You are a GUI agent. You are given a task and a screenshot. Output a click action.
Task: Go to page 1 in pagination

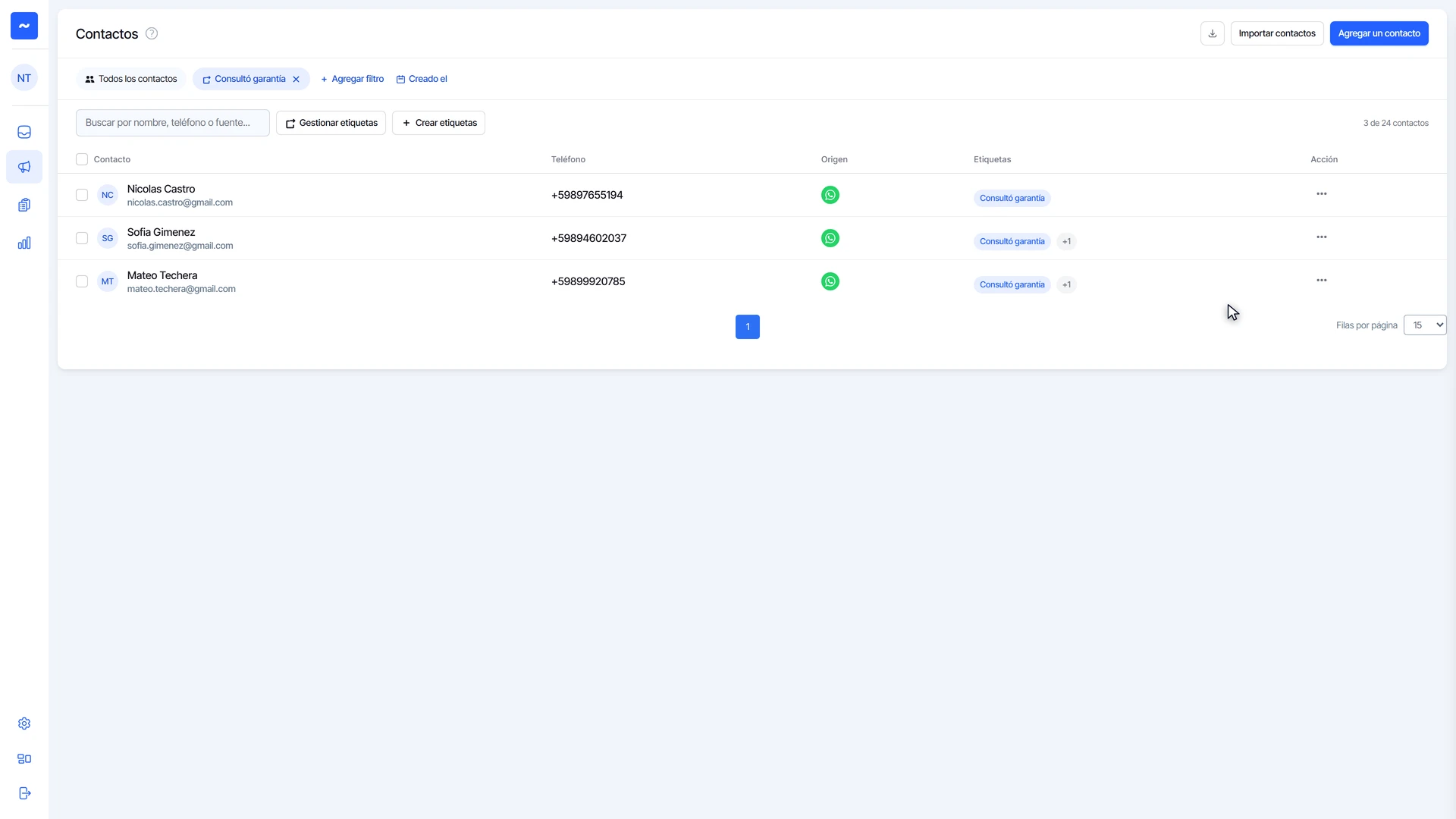click(x=748, y=327)
